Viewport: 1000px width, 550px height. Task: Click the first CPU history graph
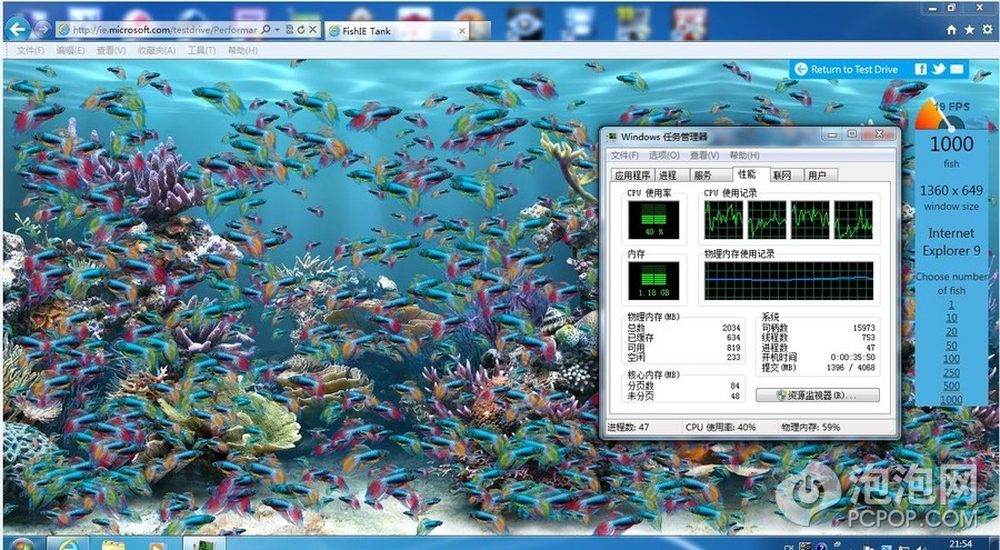click(x=723, y=220)
